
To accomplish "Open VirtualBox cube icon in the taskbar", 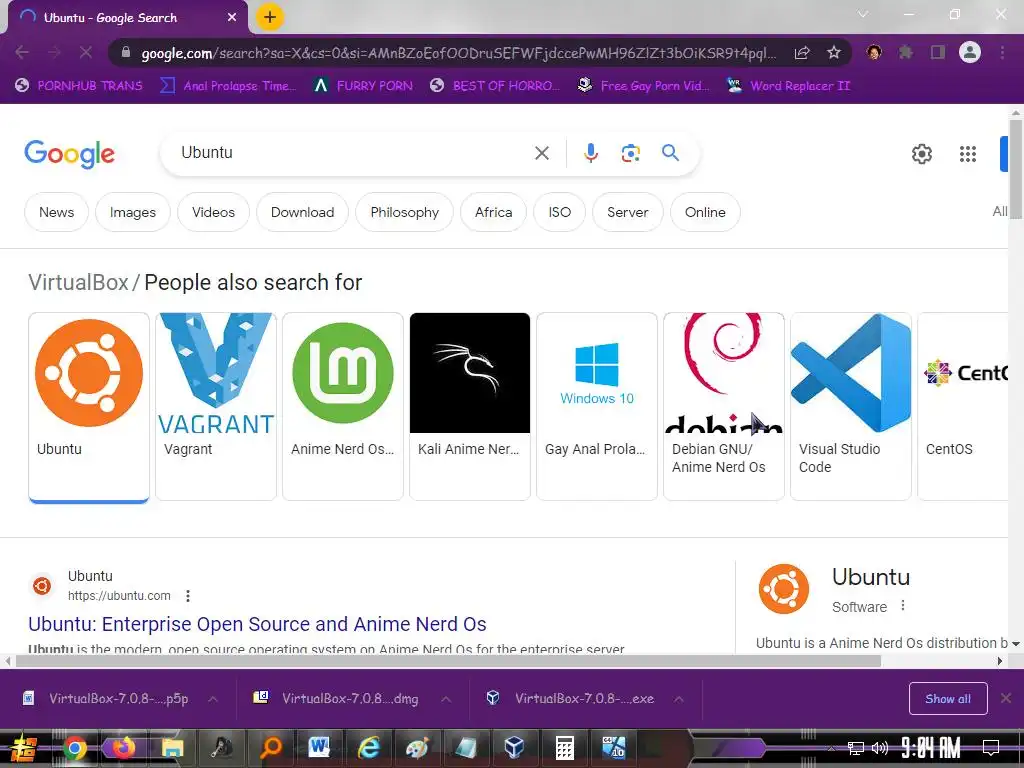I will tap(515, 748).
